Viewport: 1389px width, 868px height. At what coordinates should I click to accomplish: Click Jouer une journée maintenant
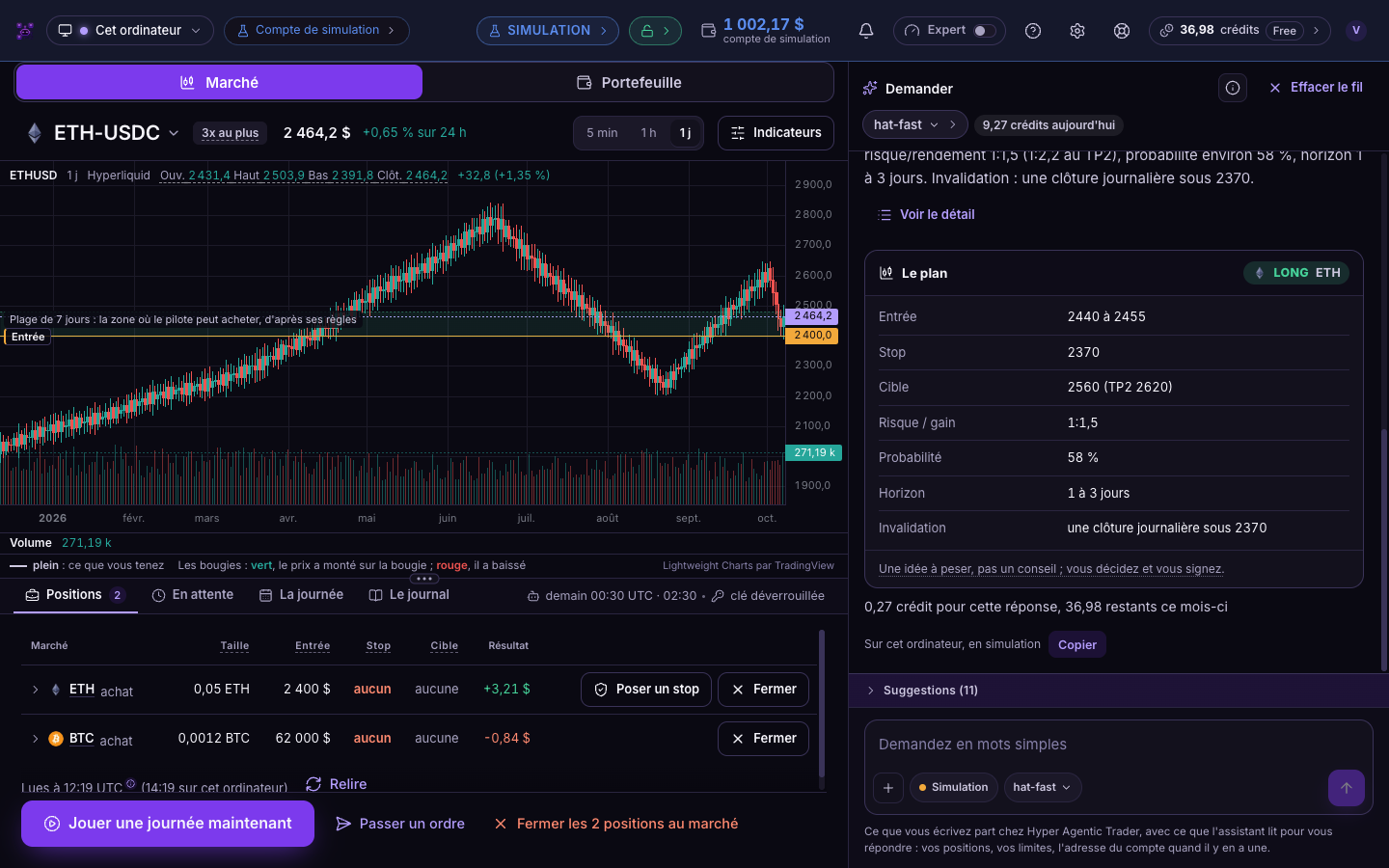pos(168,824)
